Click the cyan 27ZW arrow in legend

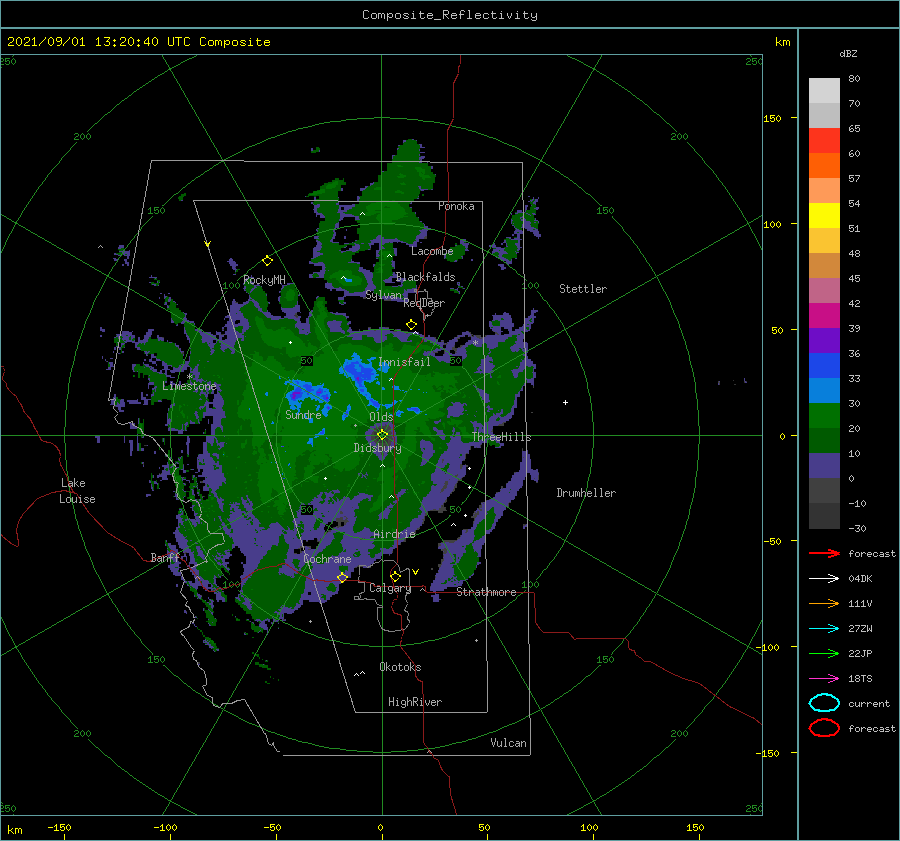pyautogui.click(x=824, y=629)
